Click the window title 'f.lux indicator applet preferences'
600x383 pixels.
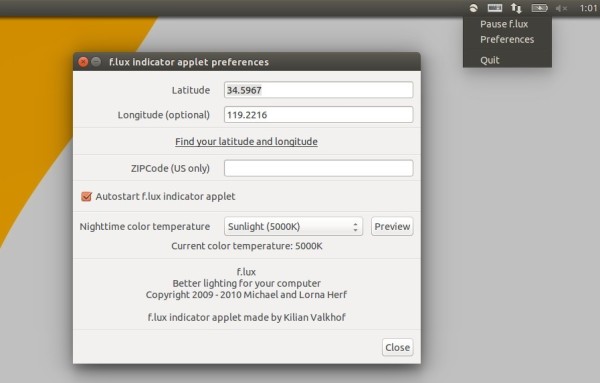tap(189, 62)
